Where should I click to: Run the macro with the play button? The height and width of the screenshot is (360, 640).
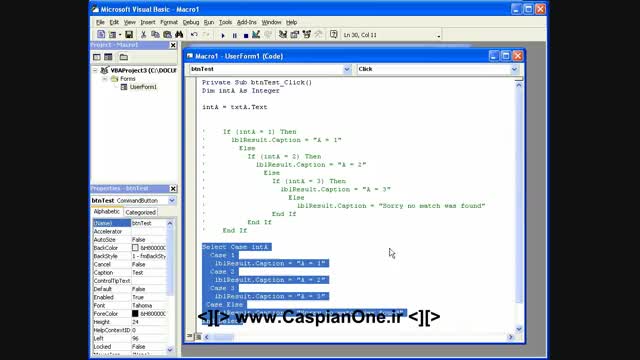coord(223,36)
